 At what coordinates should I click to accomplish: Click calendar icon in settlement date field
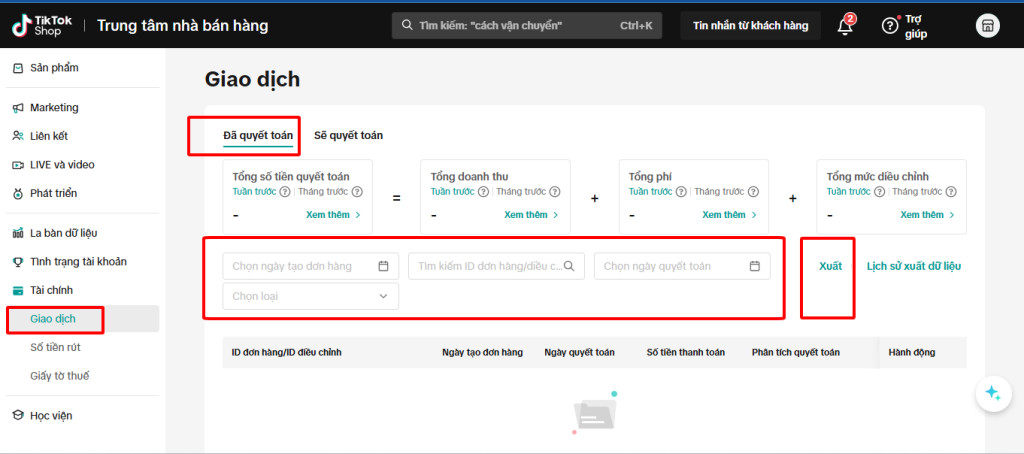click(x=755, y=266)
